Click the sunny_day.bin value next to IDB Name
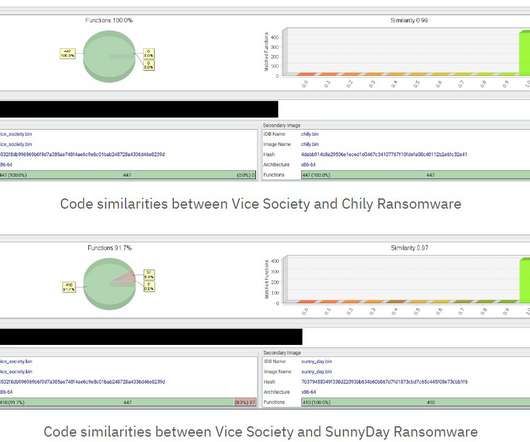530x442 pixels. (x=316, y=362)
